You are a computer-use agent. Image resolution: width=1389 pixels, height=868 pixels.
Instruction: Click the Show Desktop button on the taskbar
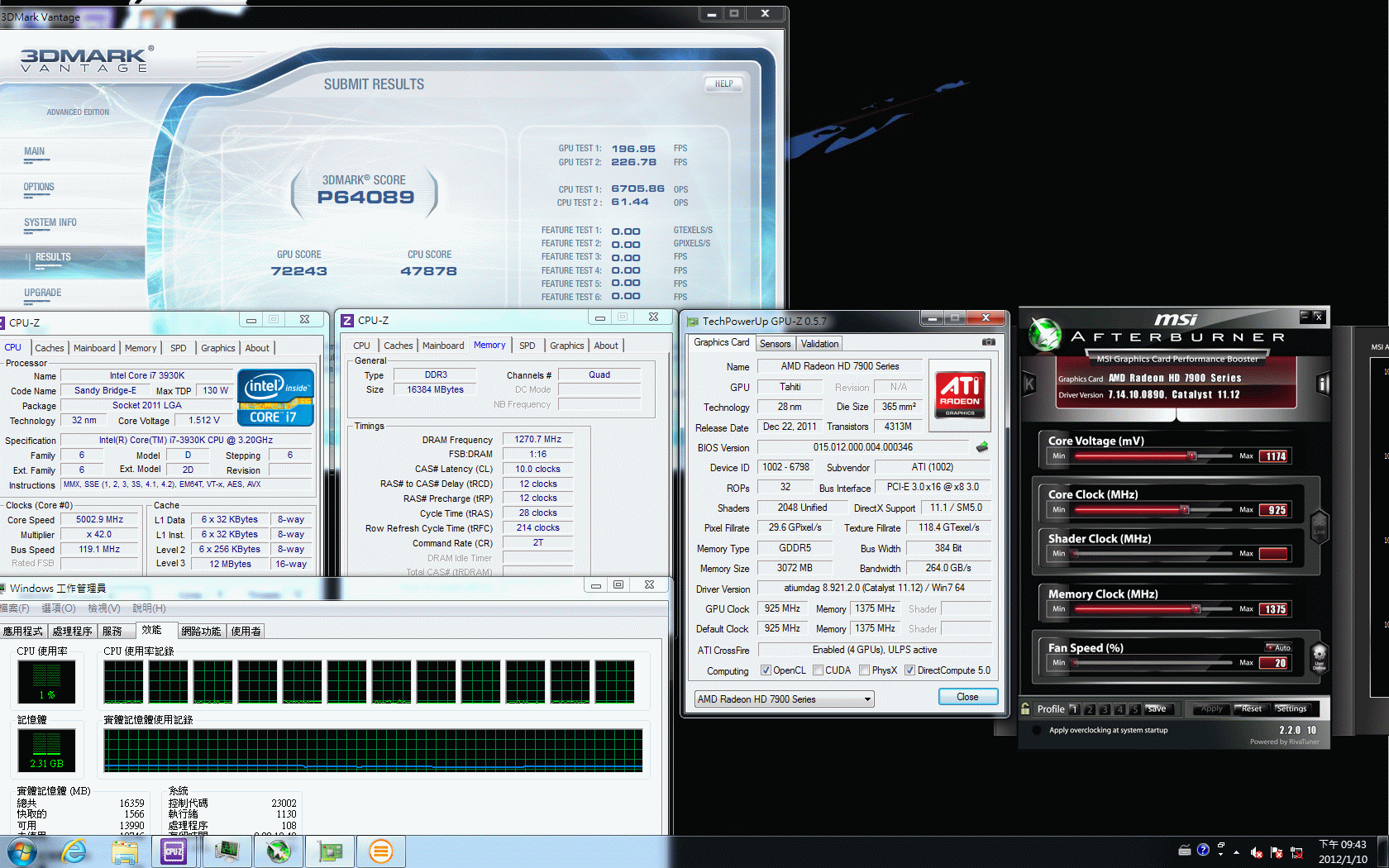coord(1382,852)
